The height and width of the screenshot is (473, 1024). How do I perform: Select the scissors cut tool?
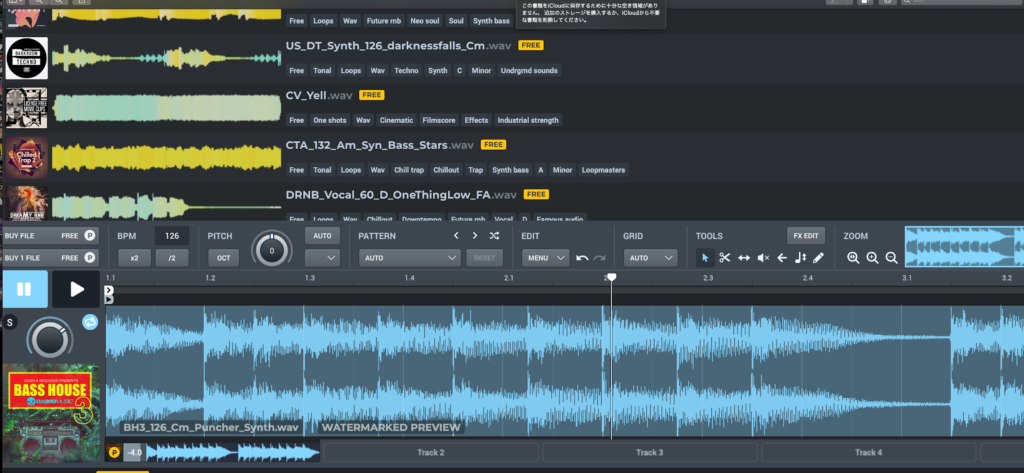(x=725, y=258)
